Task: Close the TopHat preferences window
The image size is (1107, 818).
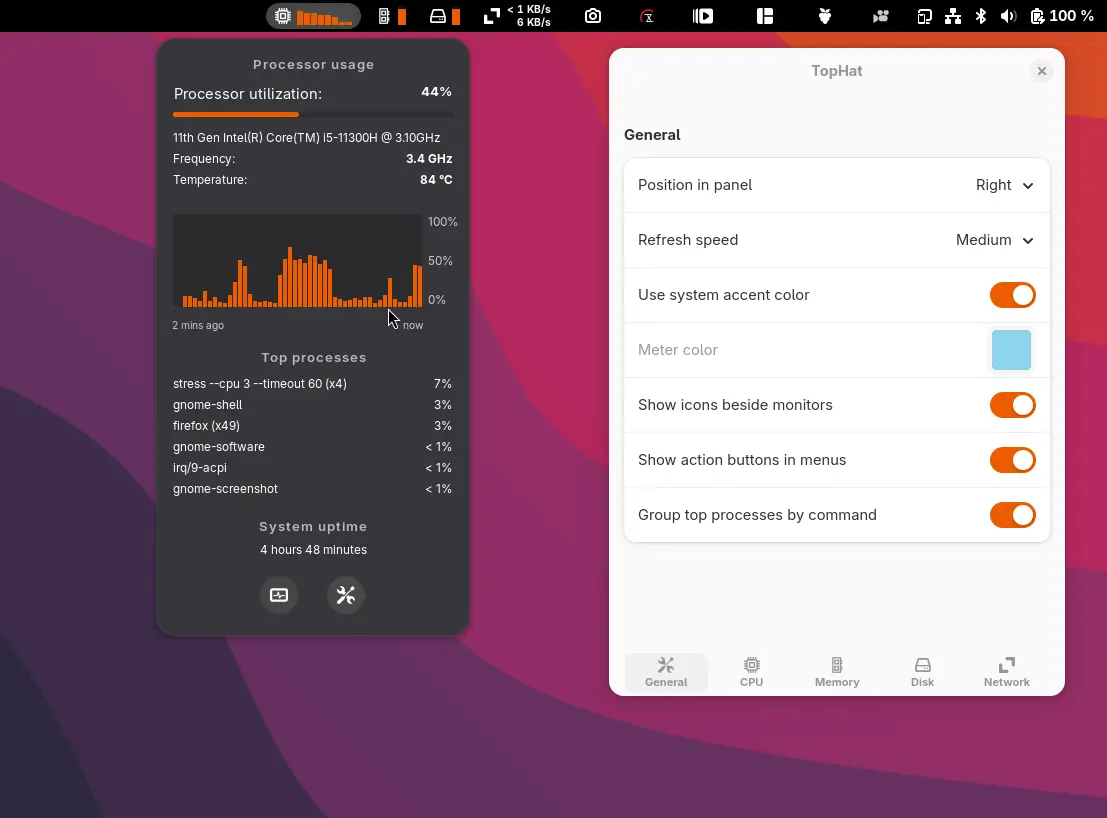Action: [1041, 71]
